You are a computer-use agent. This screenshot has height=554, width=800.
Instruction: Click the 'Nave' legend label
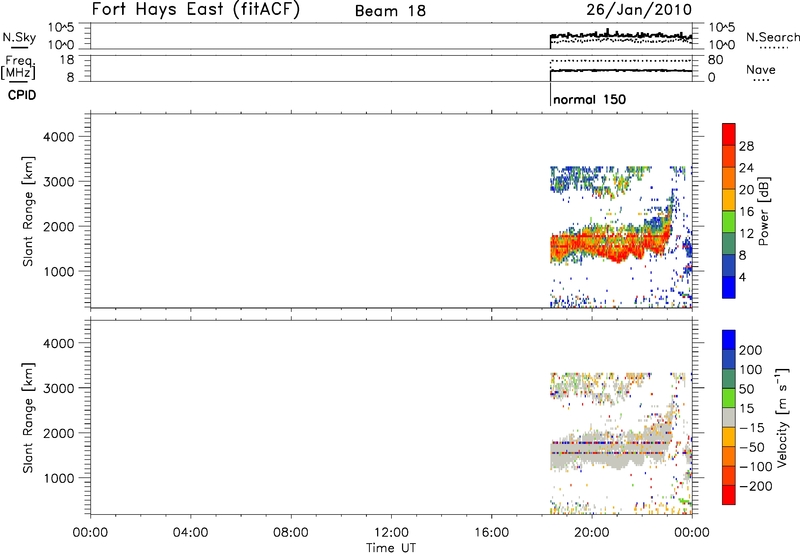click(x=760, y=70)
